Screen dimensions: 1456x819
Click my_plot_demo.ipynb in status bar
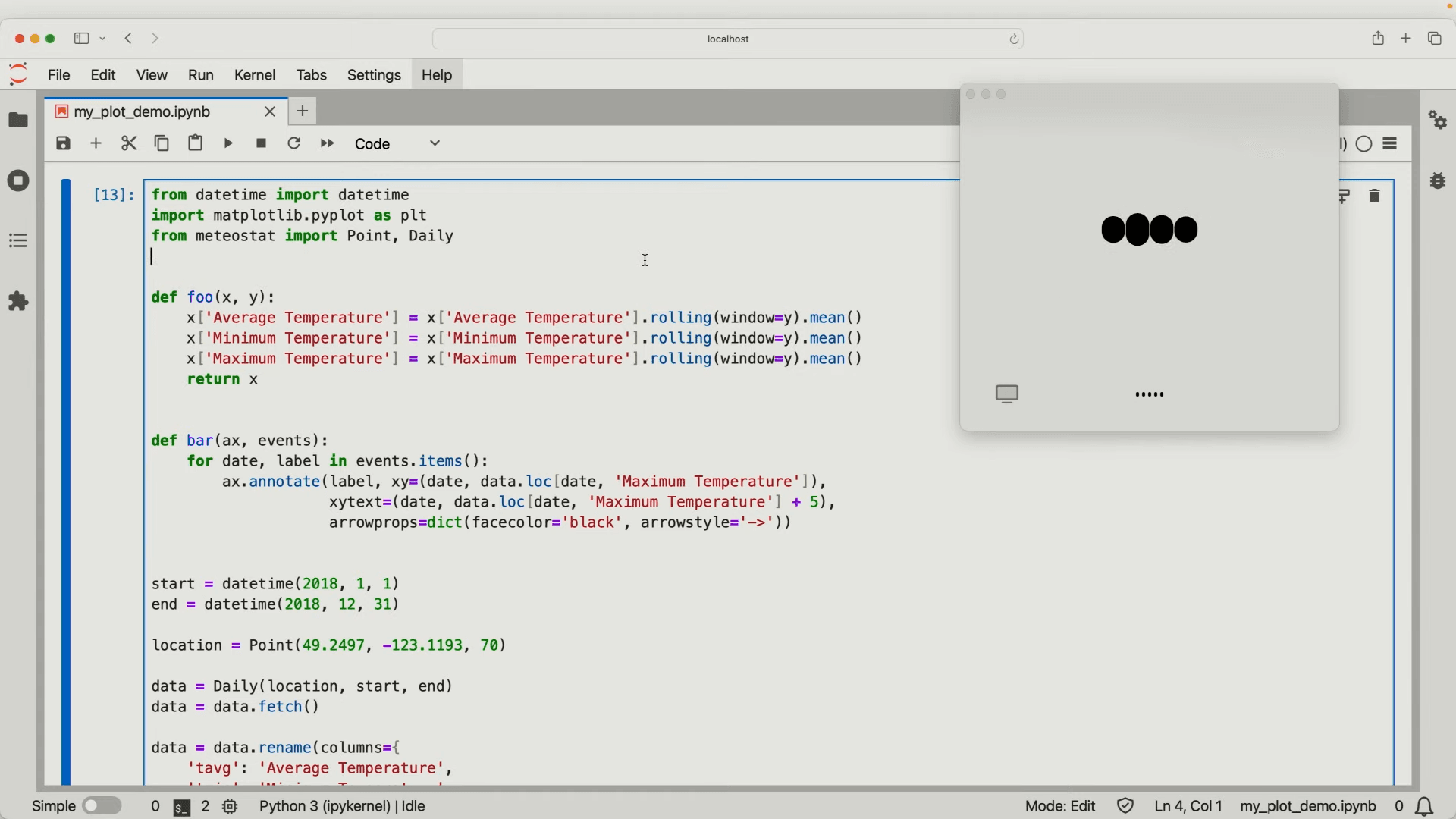(1308, 806)
